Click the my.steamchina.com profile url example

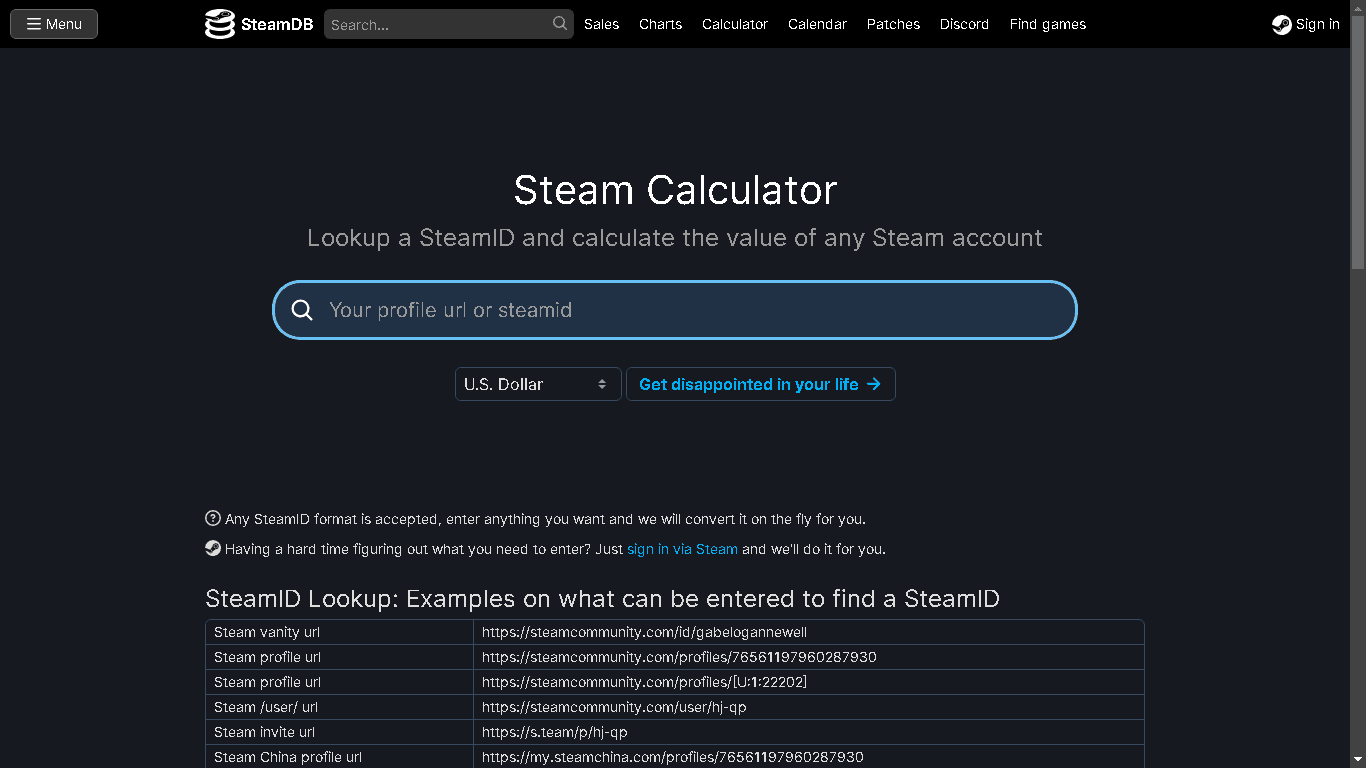(673, 757)
